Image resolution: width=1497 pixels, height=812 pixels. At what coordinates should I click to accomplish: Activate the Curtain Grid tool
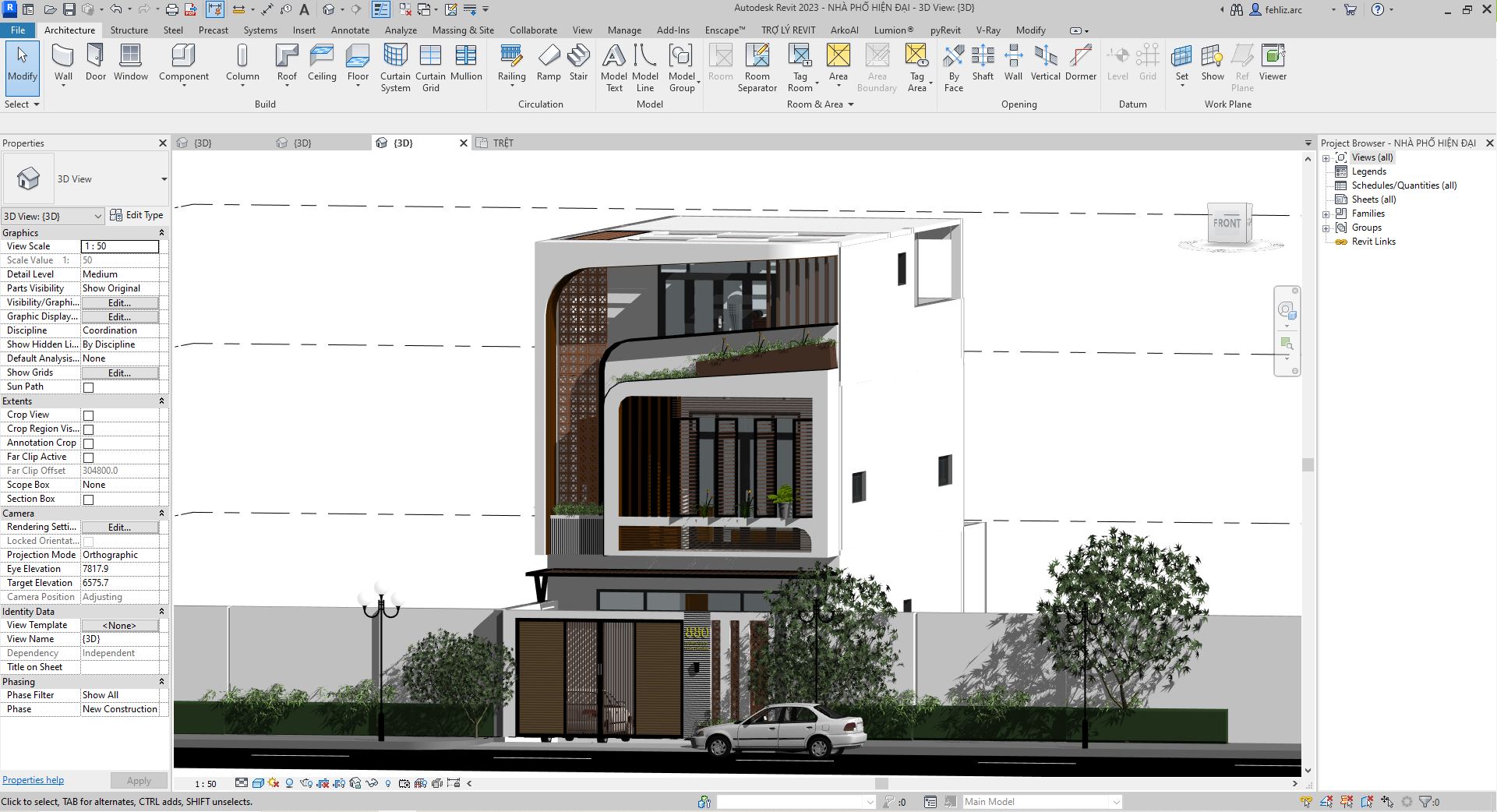(x=430, y=57)
